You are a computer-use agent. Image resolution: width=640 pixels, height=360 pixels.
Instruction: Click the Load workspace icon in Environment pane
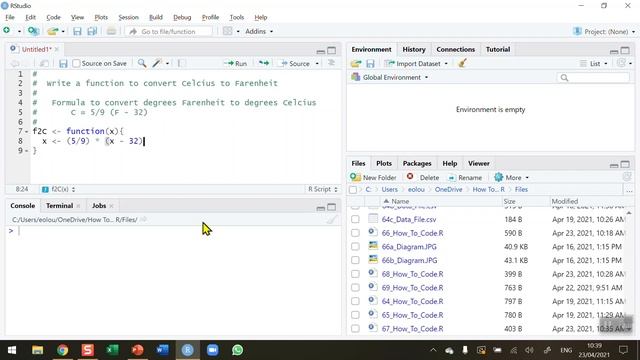(356, 64)
